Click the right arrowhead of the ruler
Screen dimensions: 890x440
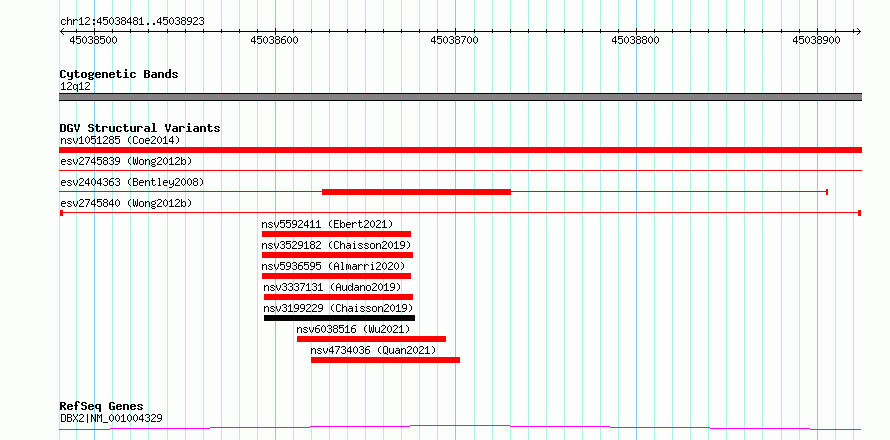(x=858, y=32)
